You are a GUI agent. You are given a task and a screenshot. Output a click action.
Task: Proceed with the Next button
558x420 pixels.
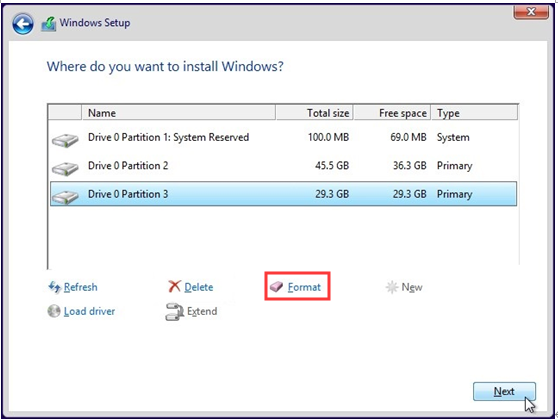pos(504,392)
